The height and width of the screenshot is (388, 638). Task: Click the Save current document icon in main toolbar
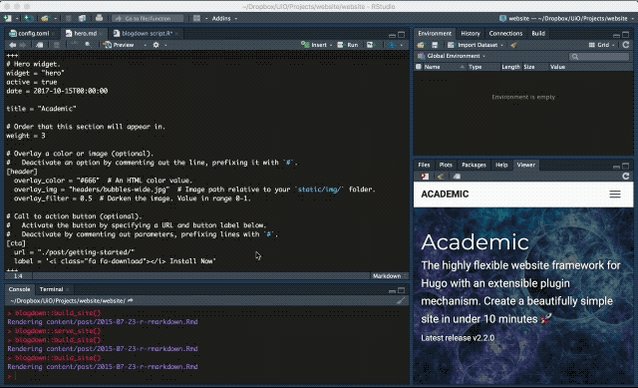tap(68, 18)
